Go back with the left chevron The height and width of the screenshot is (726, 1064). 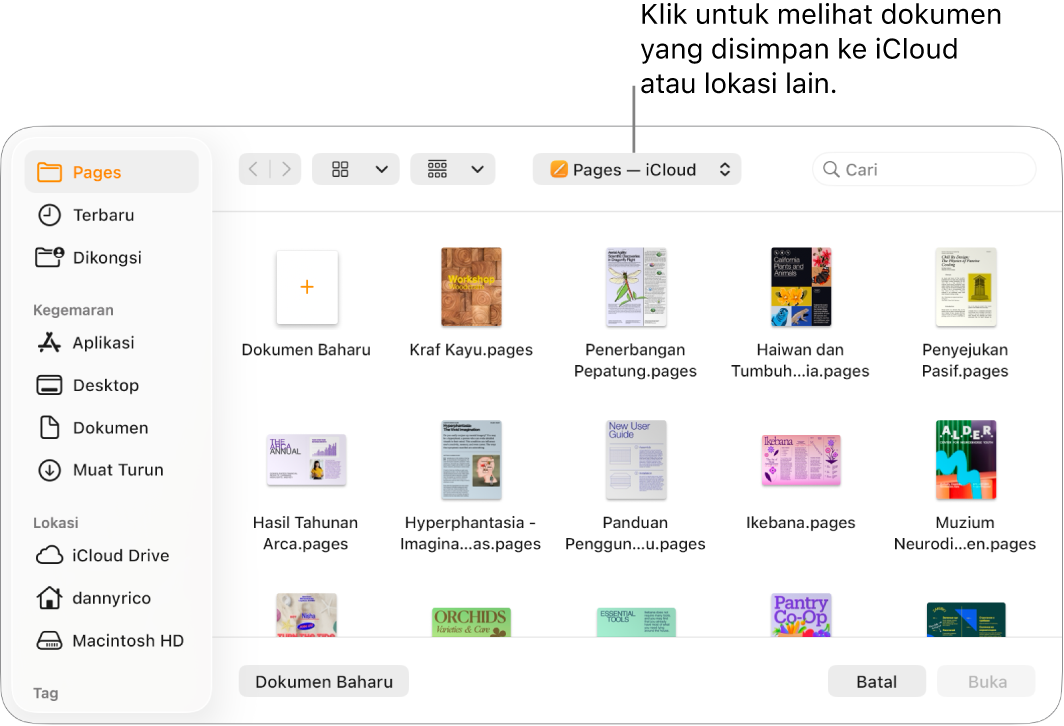(x=253, y=169)
